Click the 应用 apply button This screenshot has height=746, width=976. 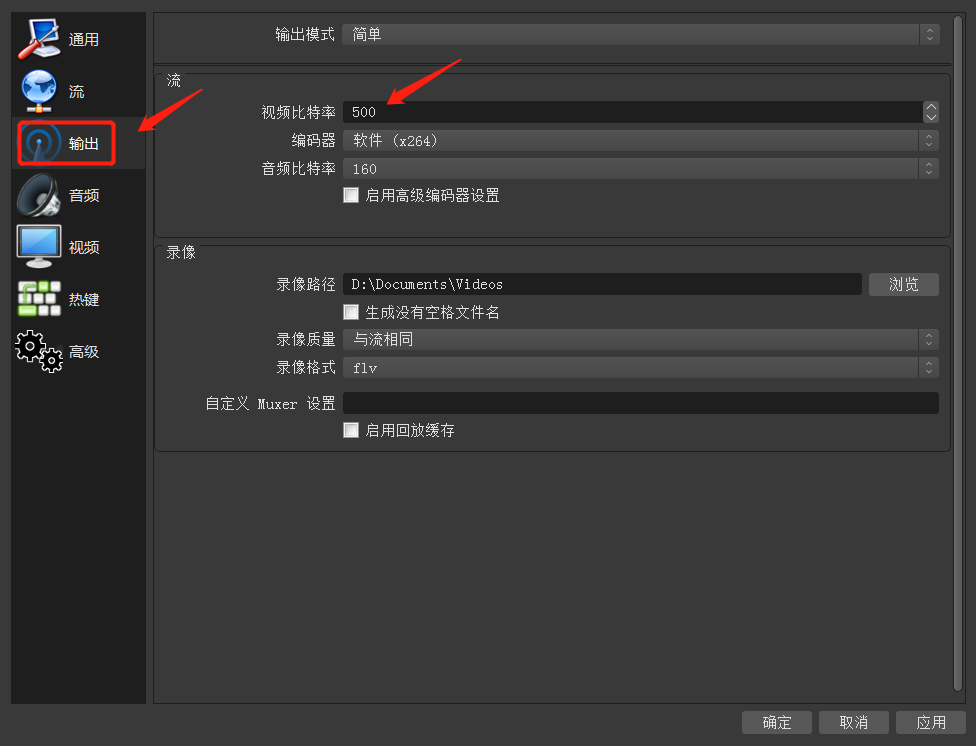pyautogui.click(x=930, y=722)
